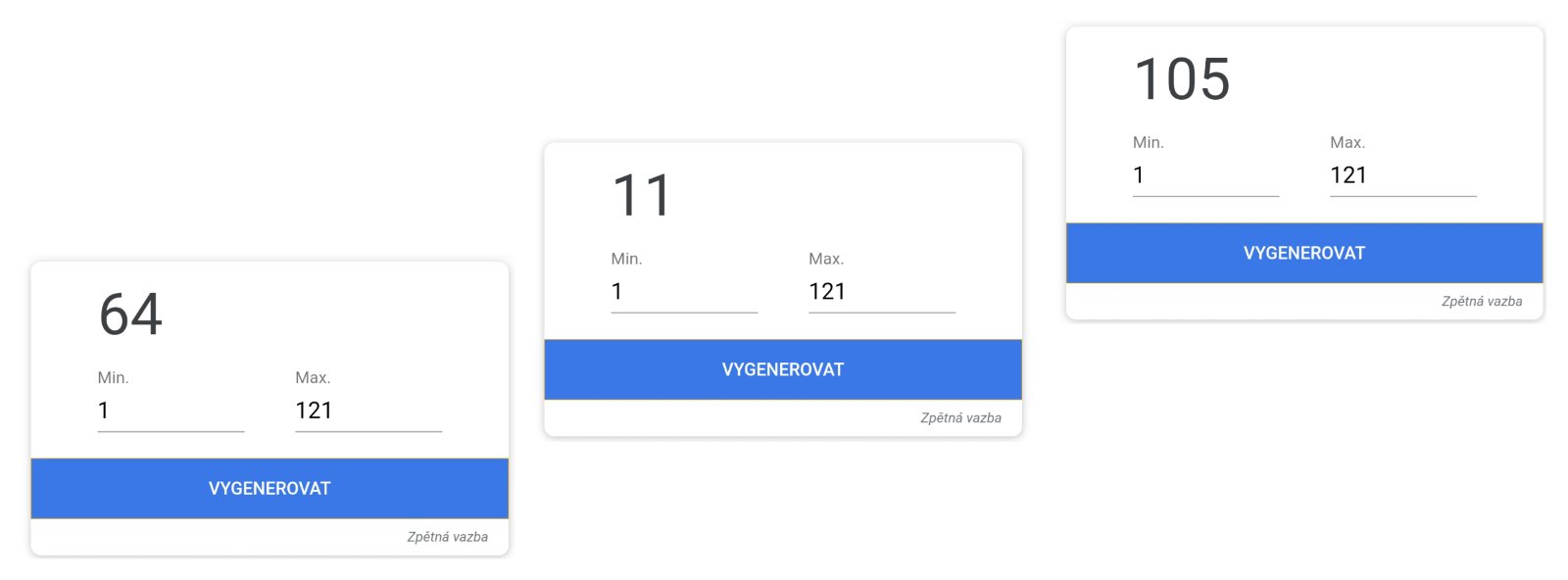Select the Min. input below number 11
The height and width of the screenshot is (580, 1568).
[x=684, y=292]
